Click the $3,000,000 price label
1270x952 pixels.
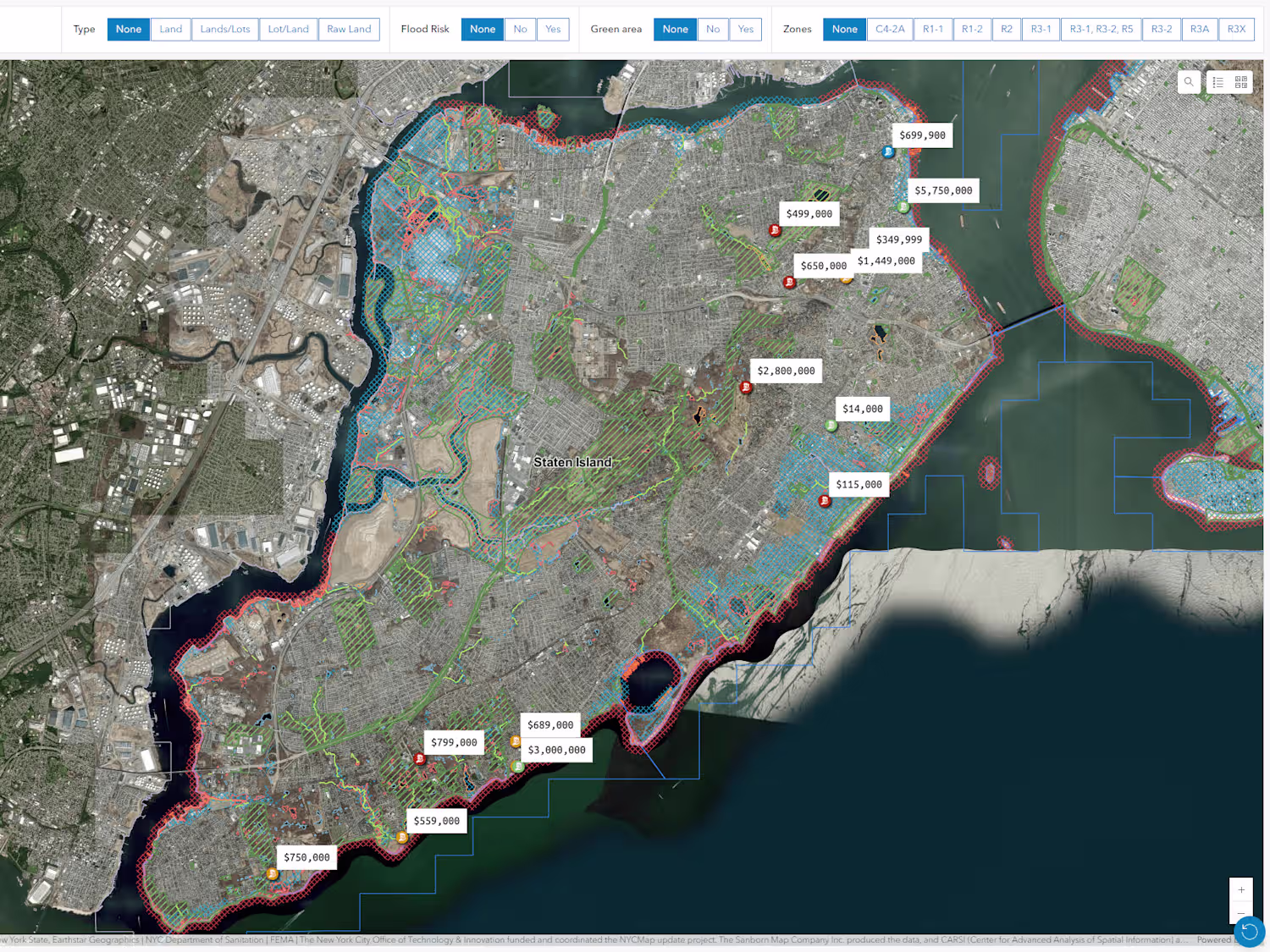click(x=556, y=750)
